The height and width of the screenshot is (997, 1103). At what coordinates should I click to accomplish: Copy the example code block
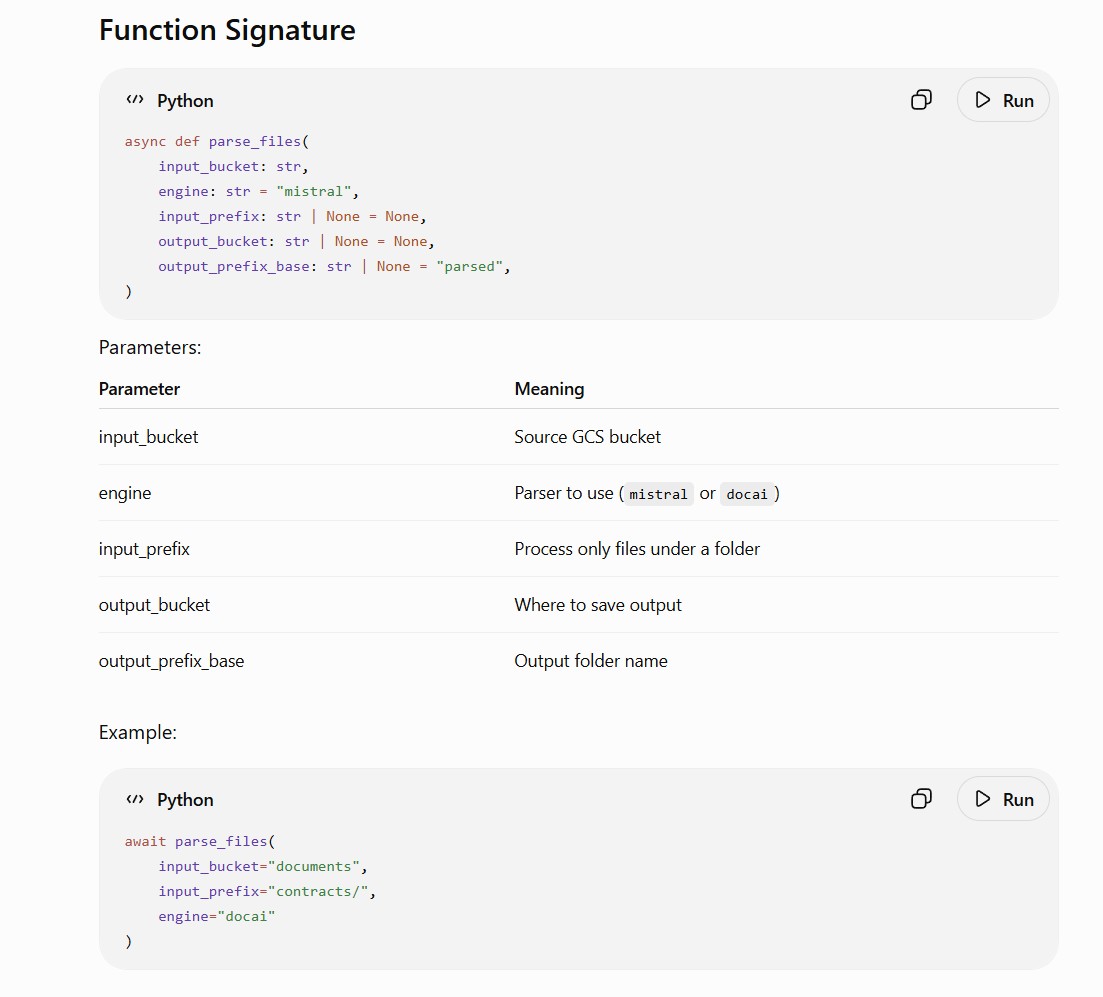click(921, 799)
